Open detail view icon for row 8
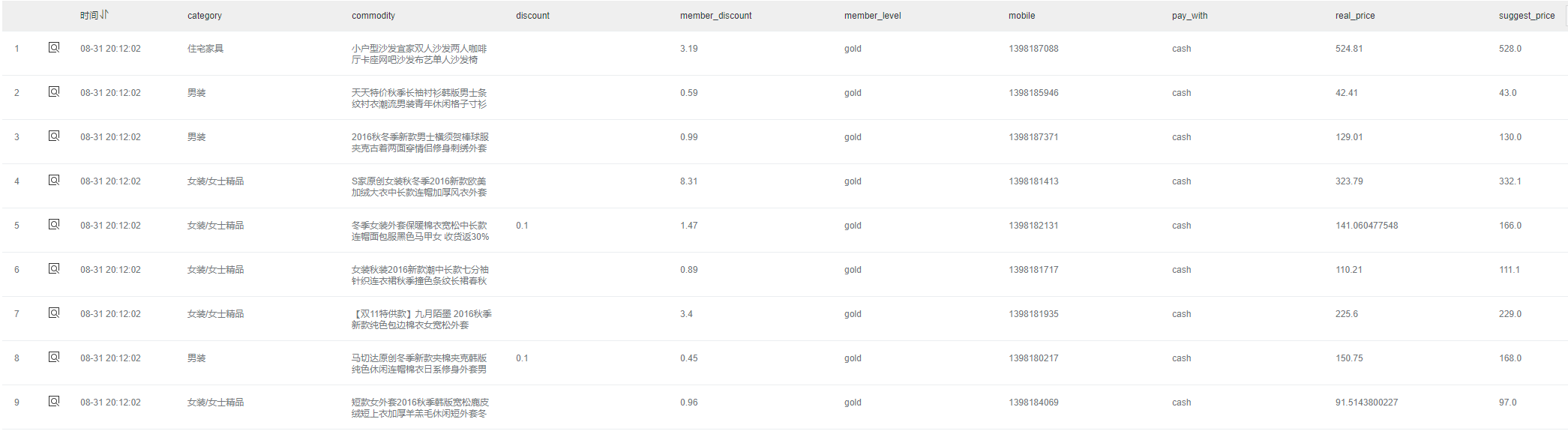The height and width of the screenshot is (434, 1568). coord(54,358)
